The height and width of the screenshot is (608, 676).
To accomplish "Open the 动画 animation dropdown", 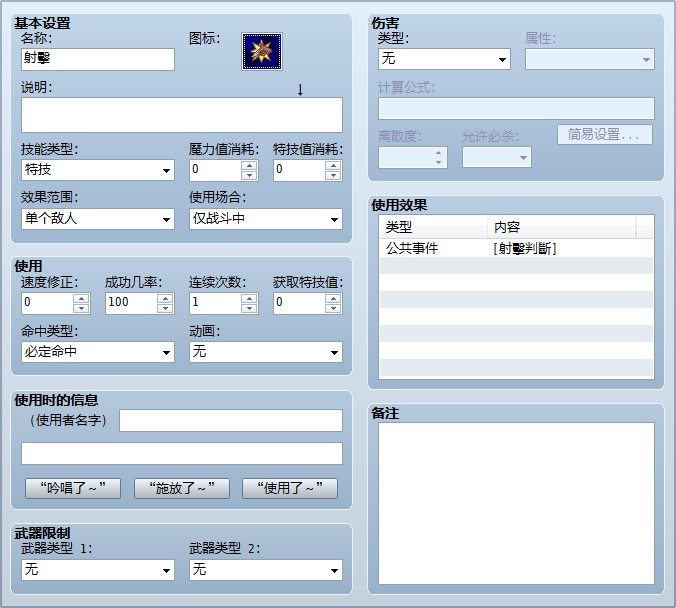I will pyautogui.click(x=266, y=352).
